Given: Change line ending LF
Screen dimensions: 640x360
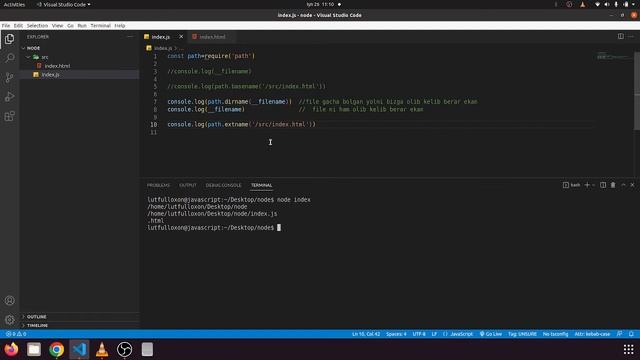Looking at the screenshot, I should click(x=434, y=334).
